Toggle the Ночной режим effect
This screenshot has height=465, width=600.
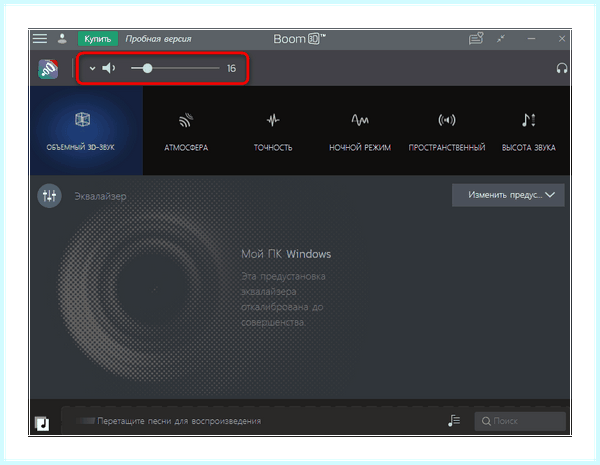pyautogui.click(x=360, y=132)
